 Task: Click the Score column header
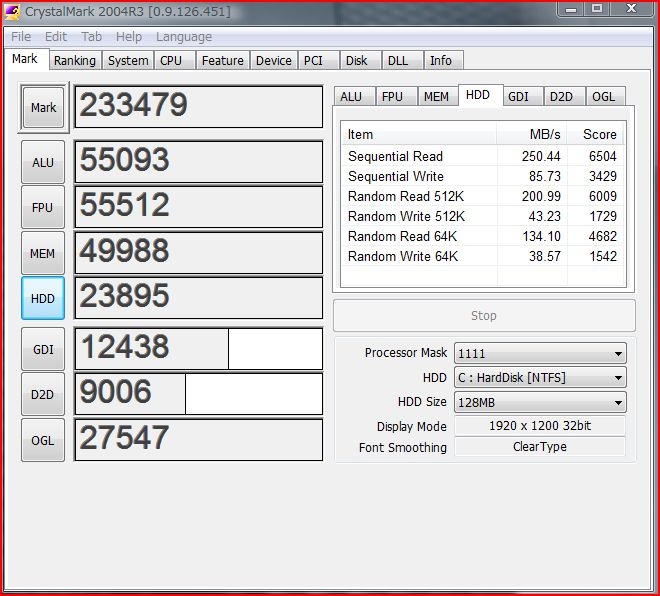point(596,134)
